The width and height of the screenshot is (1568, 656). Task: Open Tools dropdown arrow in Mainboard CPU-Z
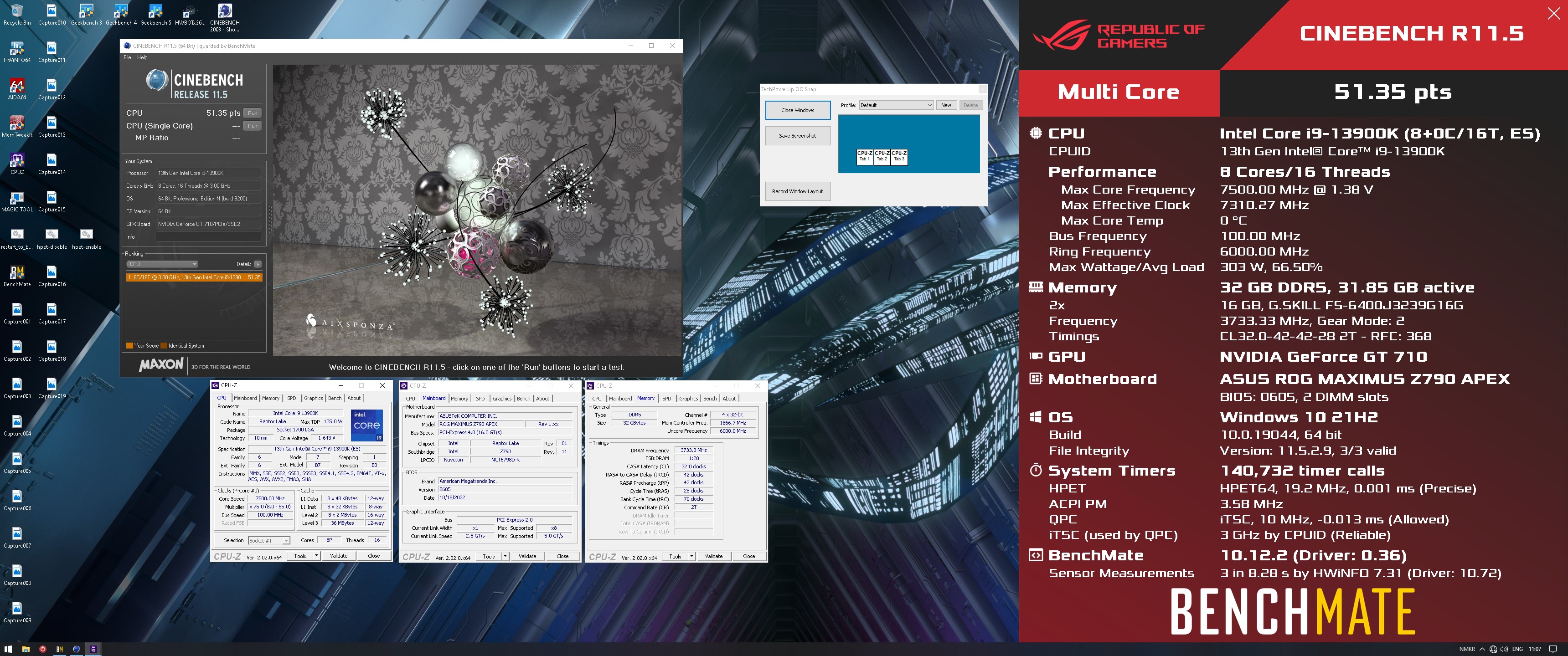click(505, 556)
